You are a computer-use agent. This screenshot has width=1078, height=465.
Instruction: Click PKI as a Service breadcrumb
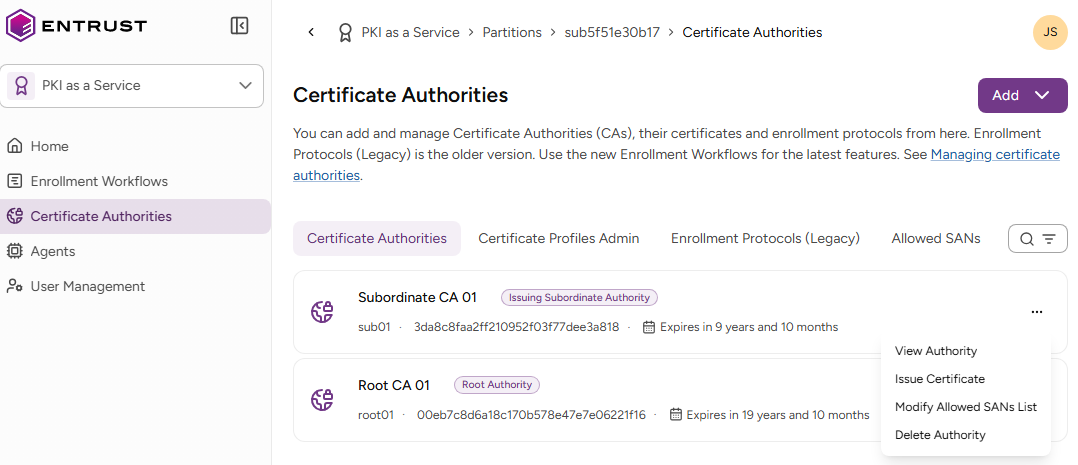[410, 32]
